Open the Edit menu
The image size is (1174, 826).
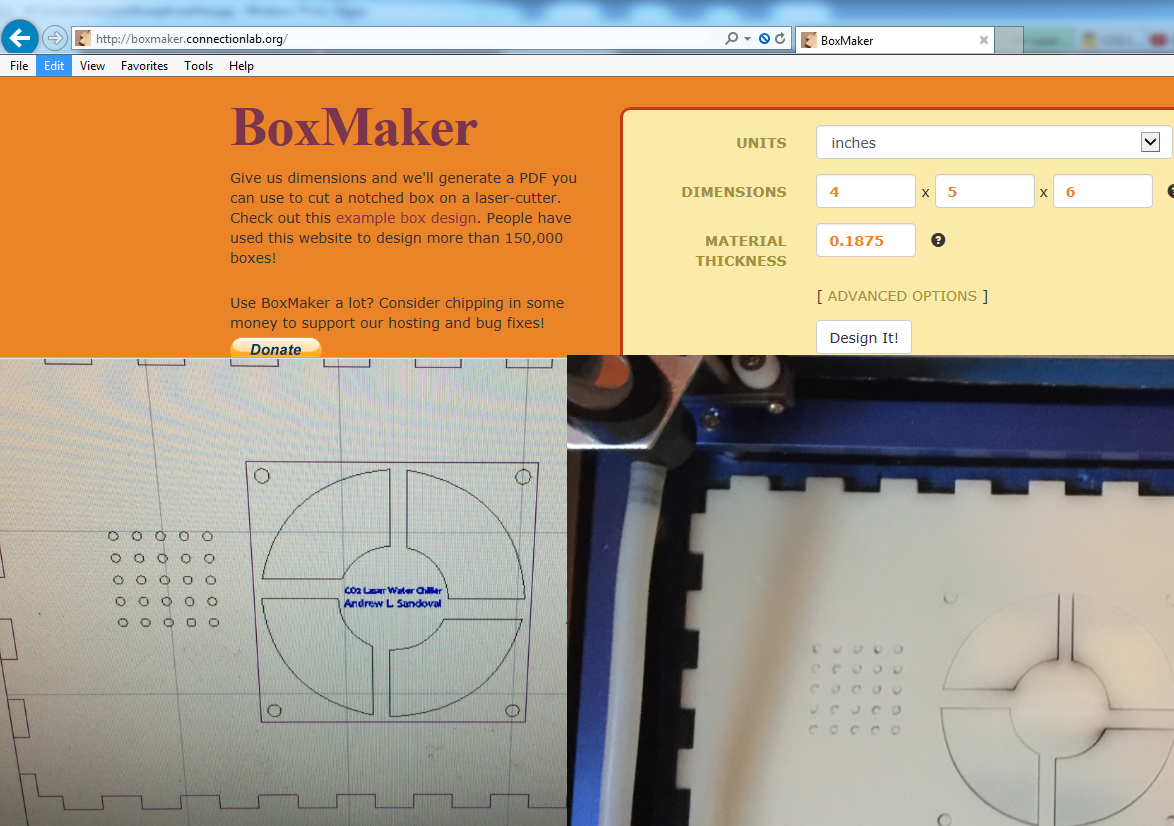tap(54, 66)
